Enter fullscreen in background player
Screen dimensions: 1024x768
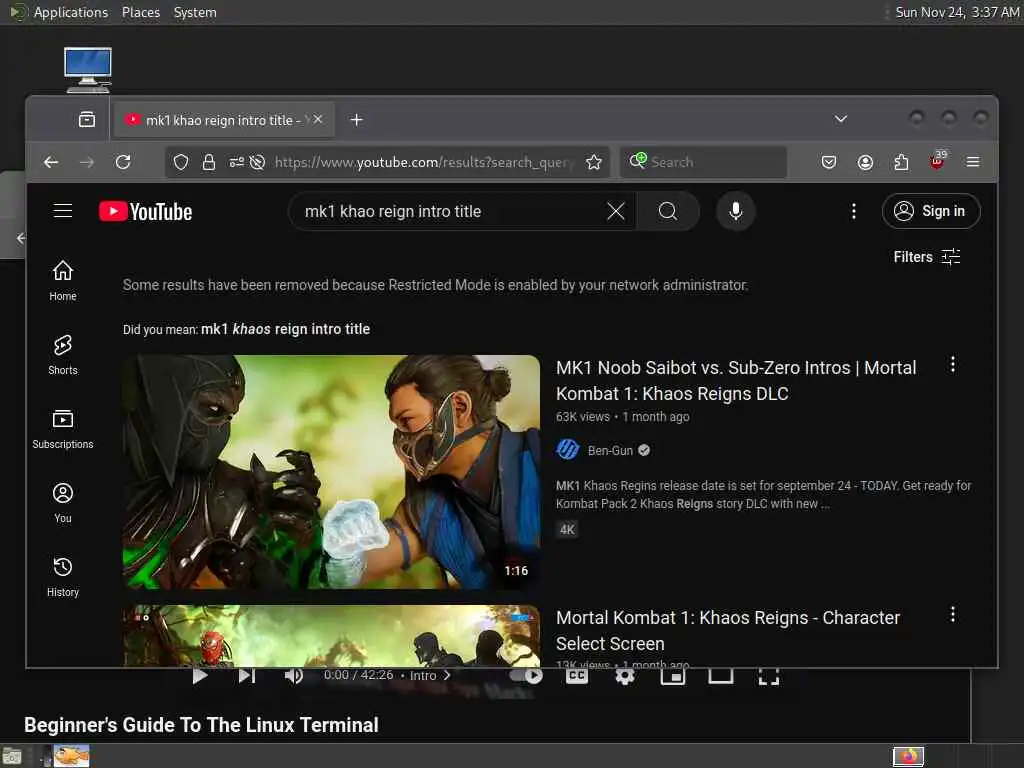(769, 677)
